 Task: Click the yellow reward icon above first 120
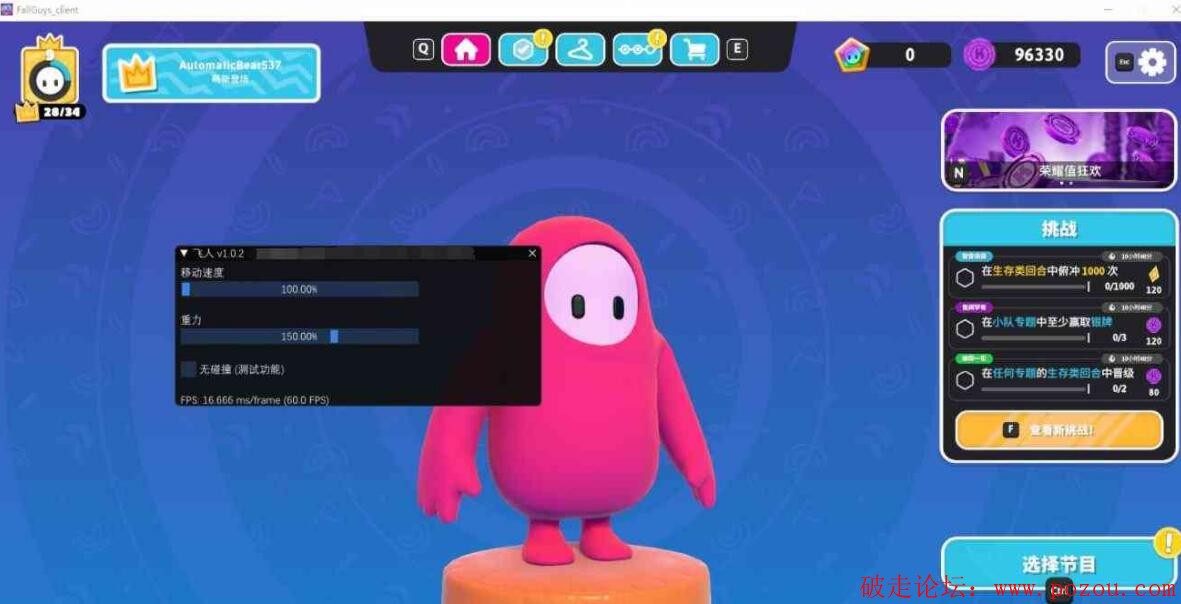(x=1153, y=274)
